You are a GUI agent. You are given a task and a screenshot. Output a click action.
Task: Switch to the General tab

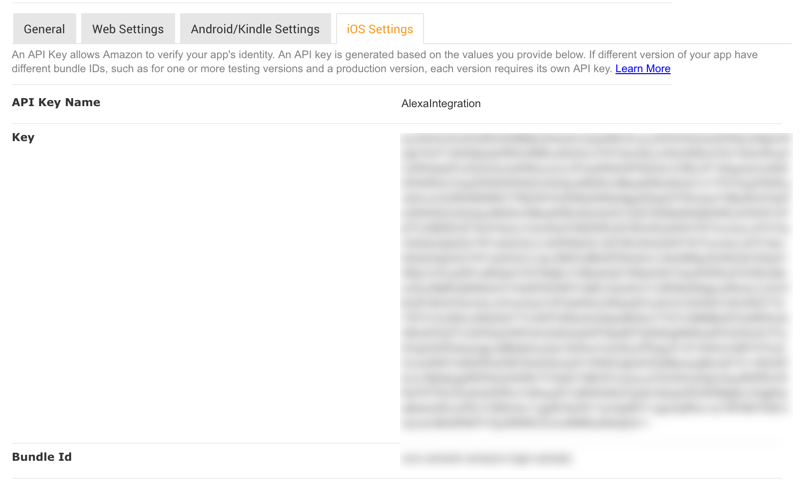[44, 29]
